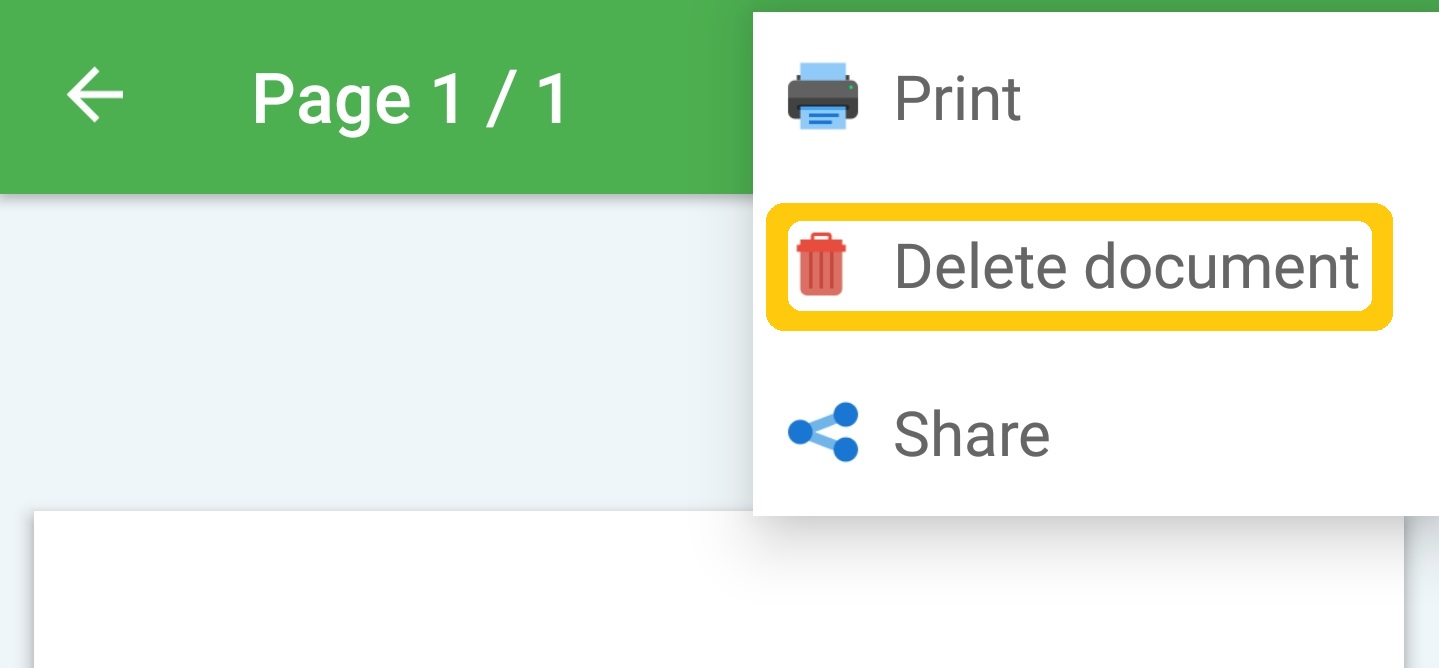The height and width of the screenshot is (668, 1439).
Task: Go back using the white left arrow
Action: click(x=95, y=96)
